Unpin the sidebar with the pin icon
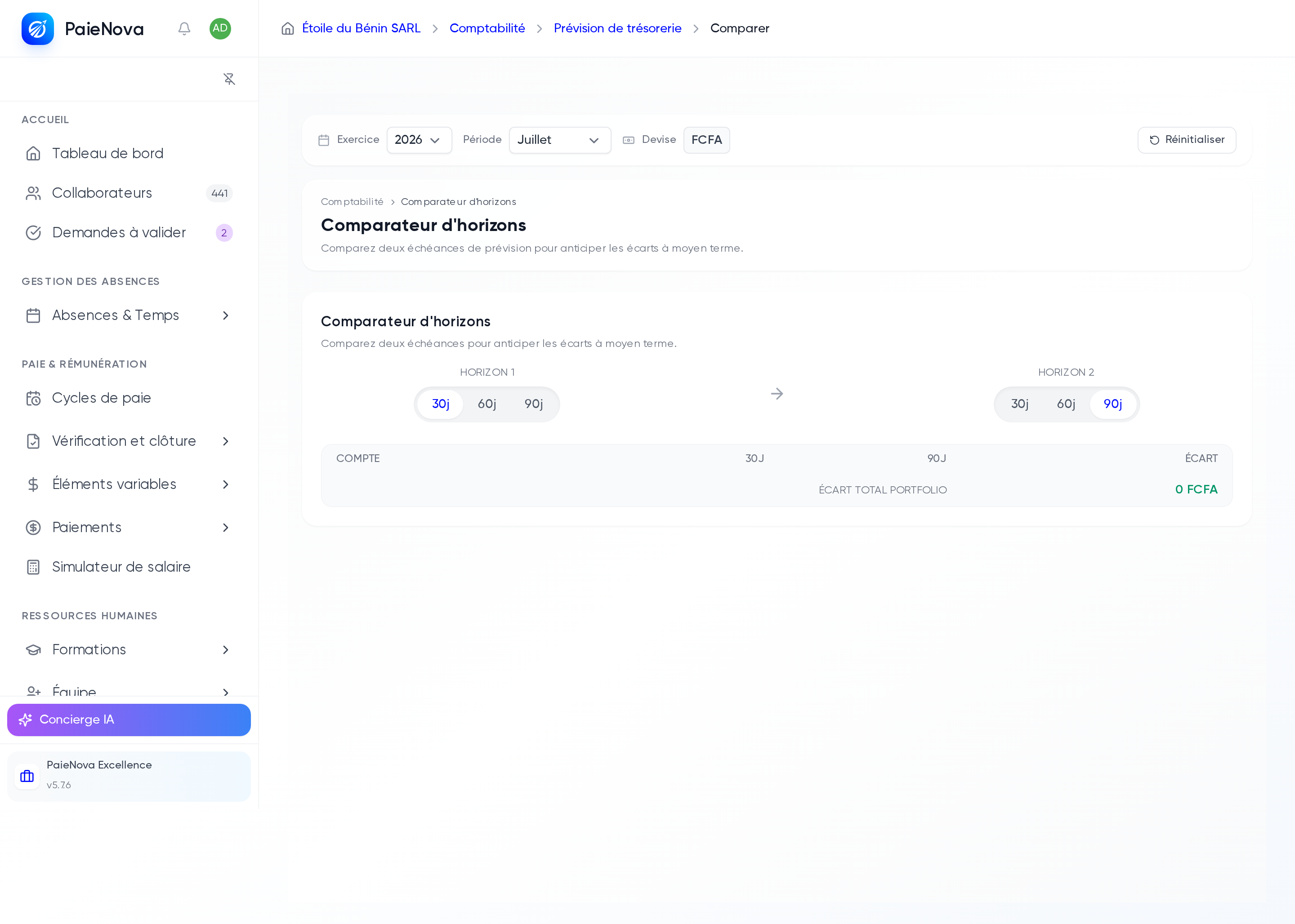 click(x=229, y=79)
